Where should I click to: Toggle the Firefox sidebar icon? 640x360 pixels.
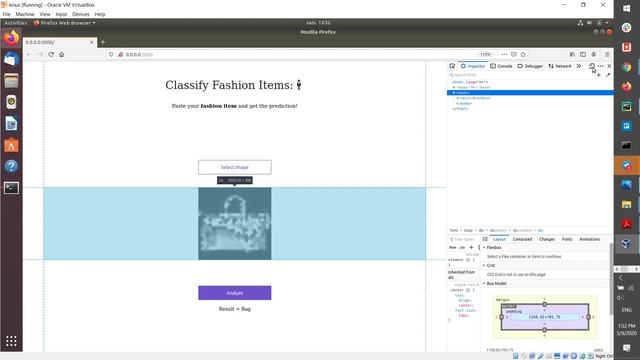[583, 54]
